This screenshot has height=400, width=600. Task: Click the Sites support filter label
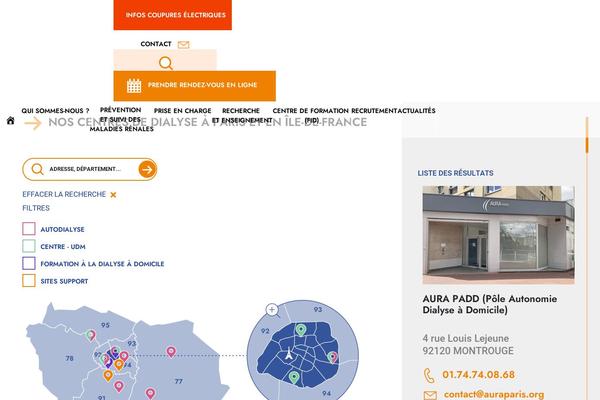tap(64, 281)
